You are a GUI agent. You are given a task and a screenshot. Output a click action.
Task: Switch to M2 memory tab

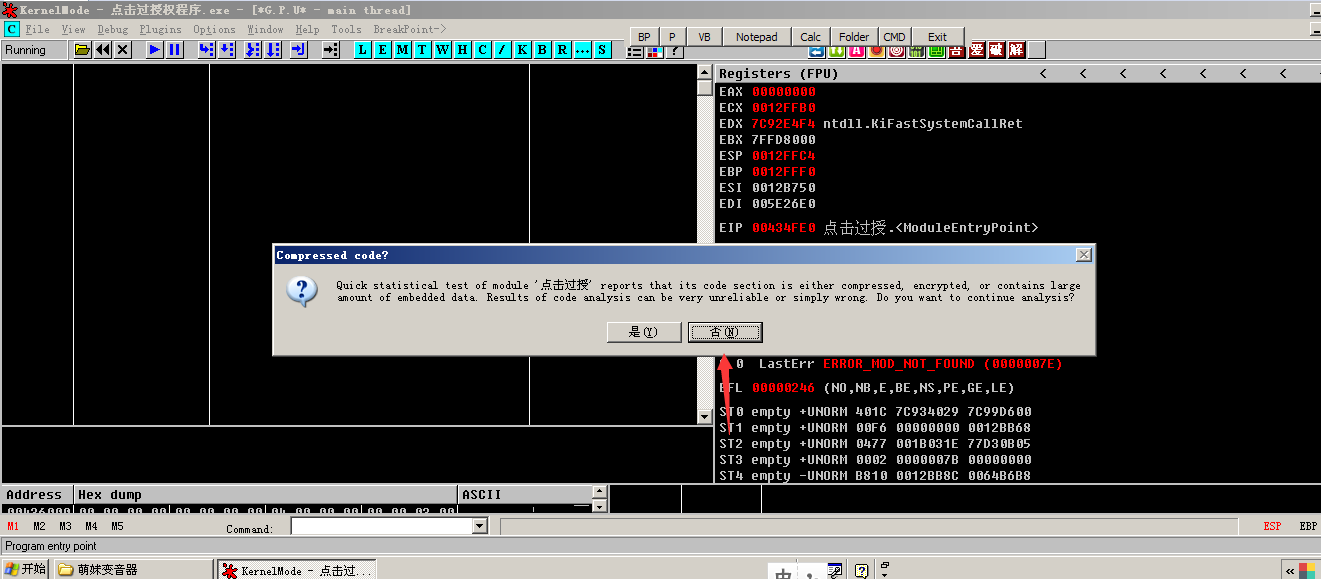39,526
